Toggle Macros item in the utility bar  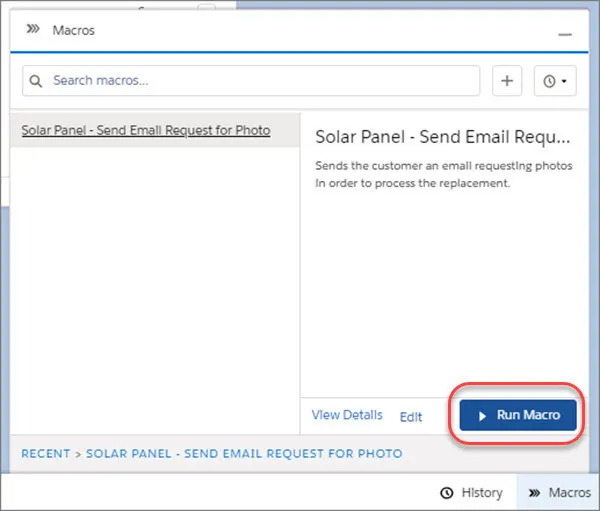point(559,493)
